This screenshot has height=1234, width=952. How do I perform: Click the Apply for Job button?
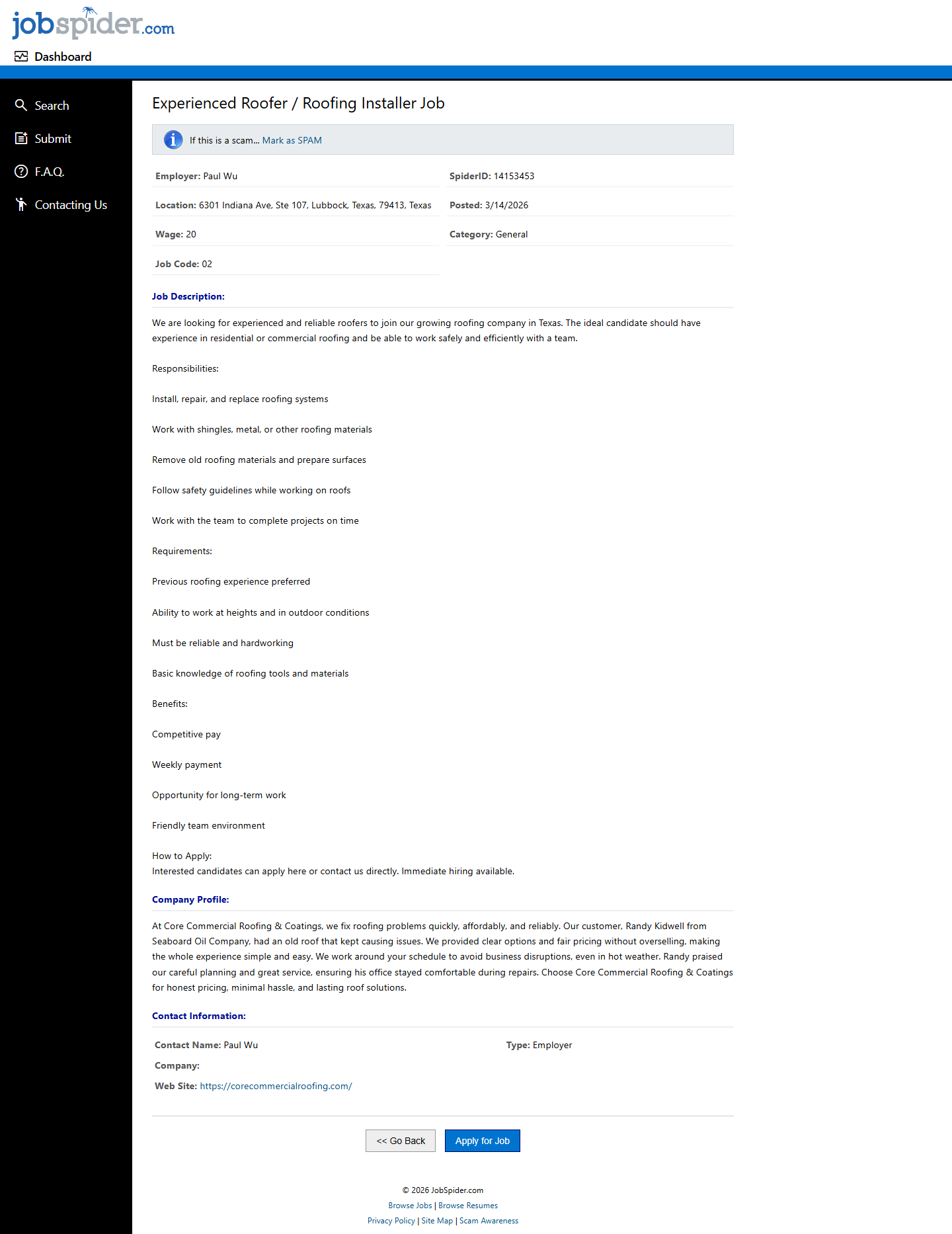(482, 1141)
